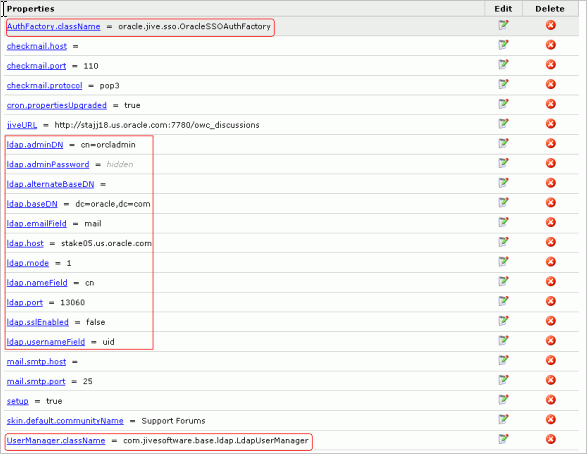
Task: Click the oracle.jive.sso.OracleSSOAuthFactory value text
Action: coord(194,27)
